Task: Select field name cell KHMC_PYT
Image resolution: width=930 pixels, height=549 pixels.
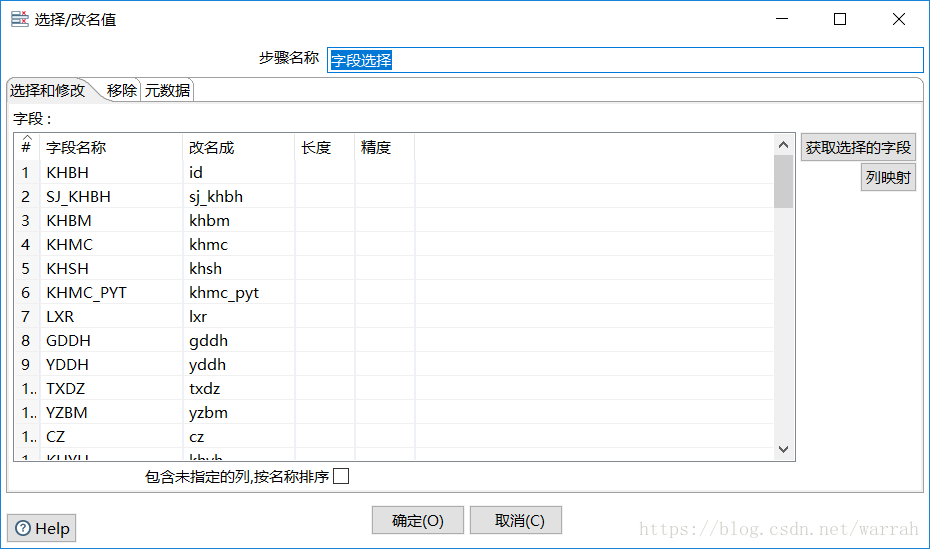Action: point(111,292)
